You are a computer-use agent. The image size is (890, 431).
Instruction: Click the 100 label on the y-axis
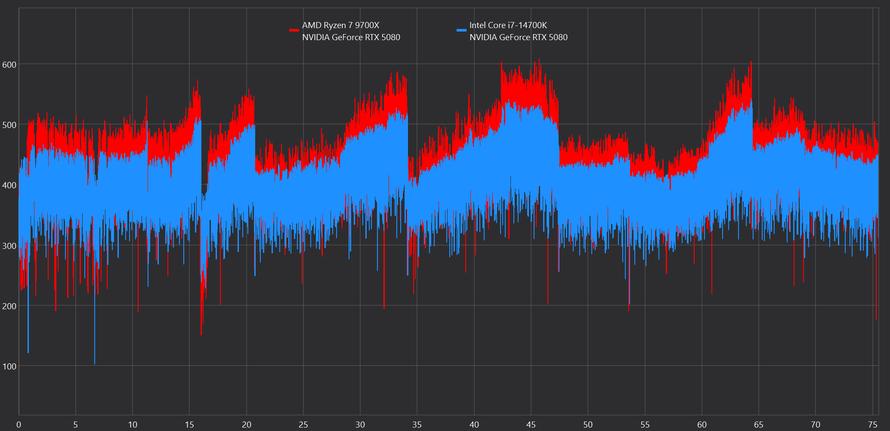10,366
